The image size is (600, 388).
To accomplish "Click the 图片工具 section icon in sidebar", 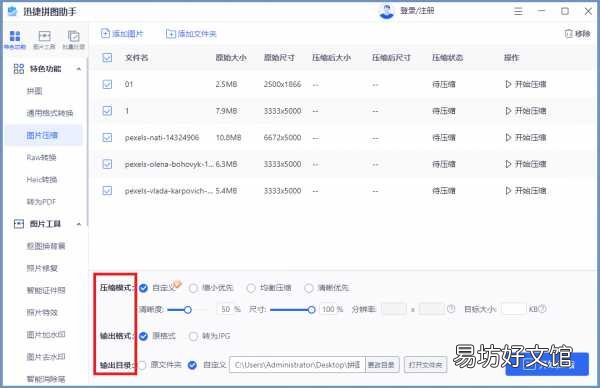I will 19,224.
